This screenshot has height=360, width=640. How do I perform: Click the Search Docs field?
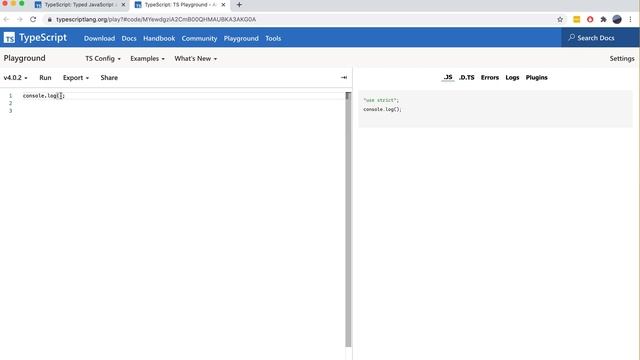pyautogui.click(x=600, y=38)
